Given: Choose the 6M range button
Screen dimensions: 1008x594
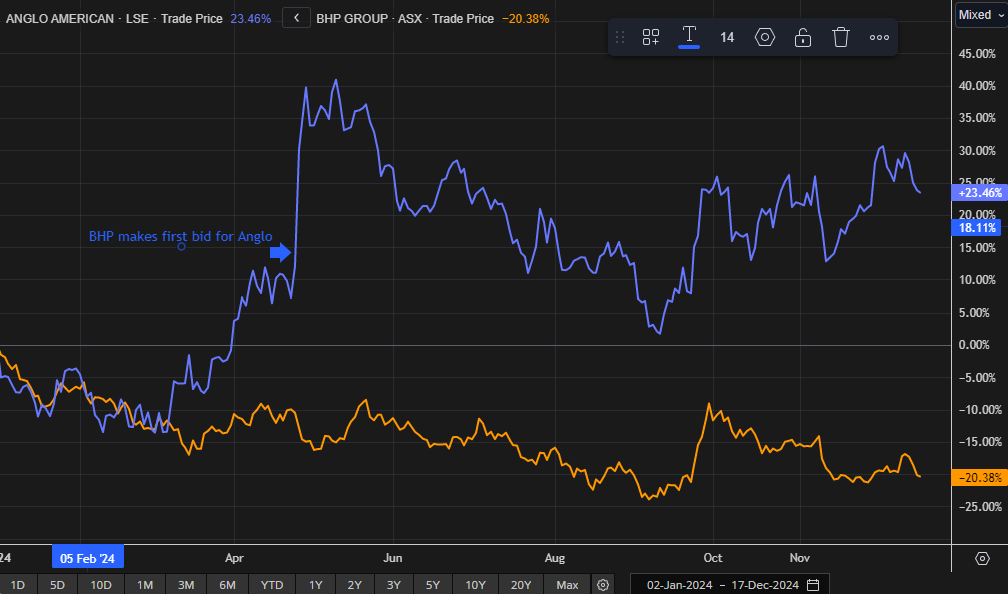Looking at the screenshot, I should pos(227,584).
